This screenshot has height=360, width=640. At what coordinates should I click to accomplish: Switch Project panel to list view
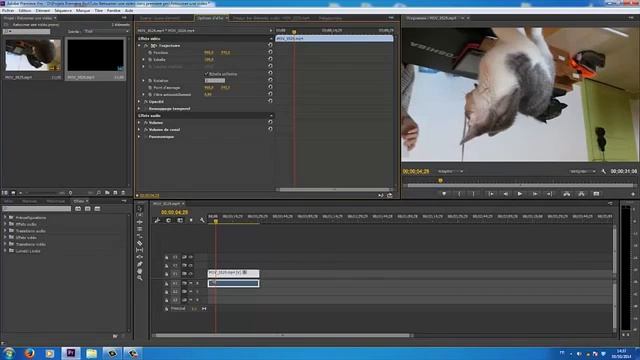click(x=5, y=193)
